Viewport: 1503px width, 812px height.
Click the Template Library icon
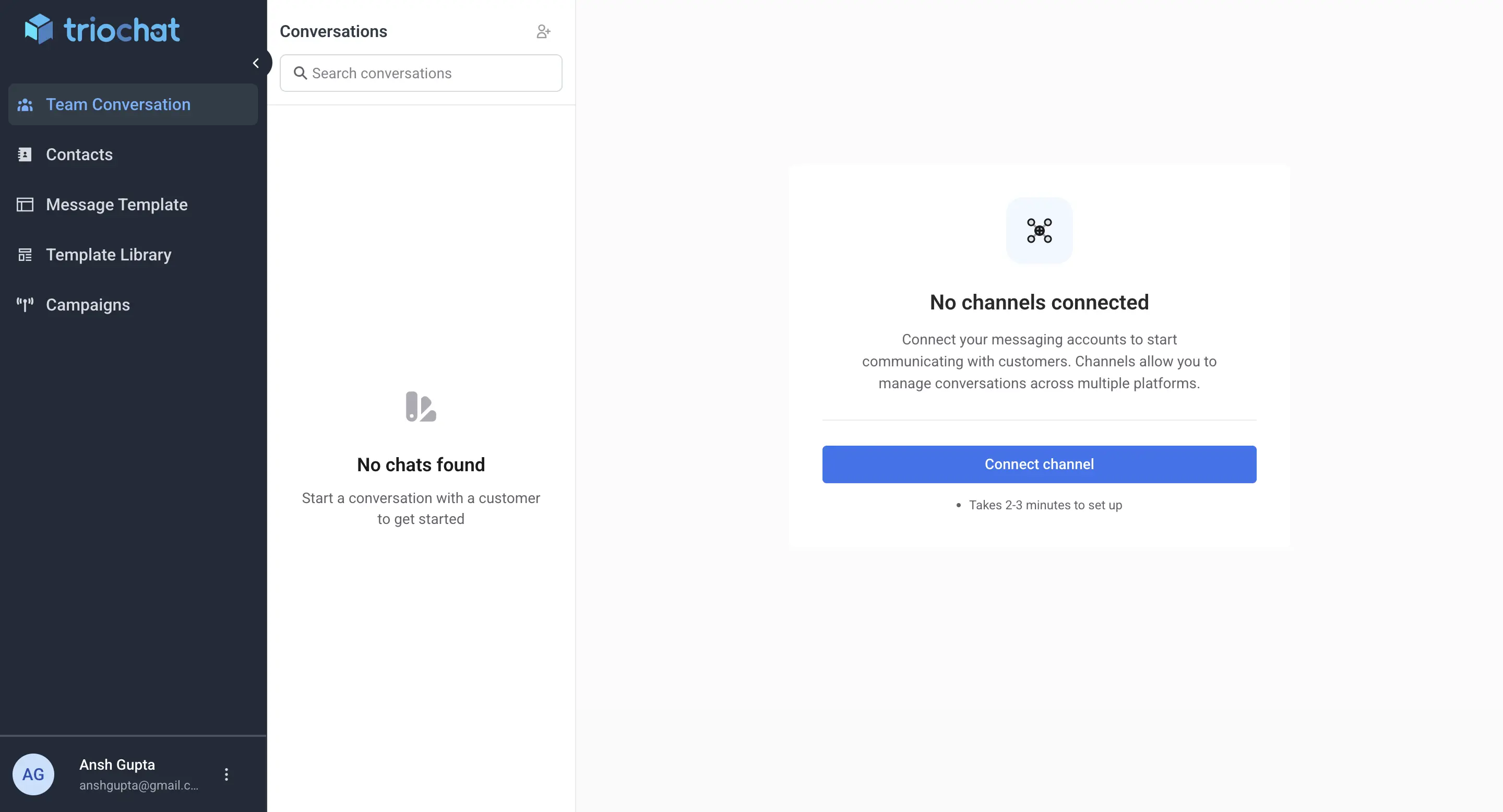point(25,255)
